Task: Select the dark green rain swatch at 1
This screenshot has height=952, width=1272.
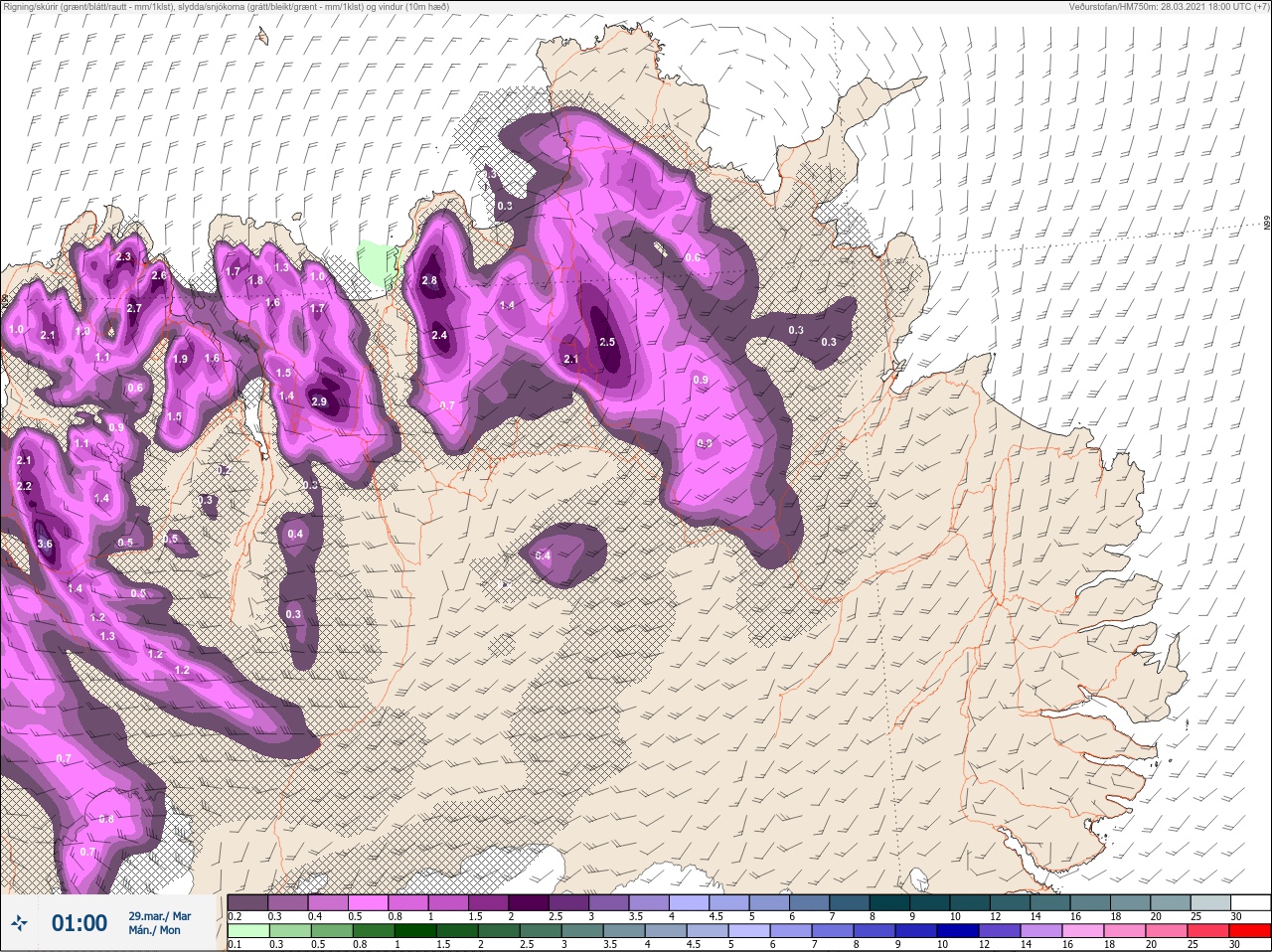Action: point(415,932)
